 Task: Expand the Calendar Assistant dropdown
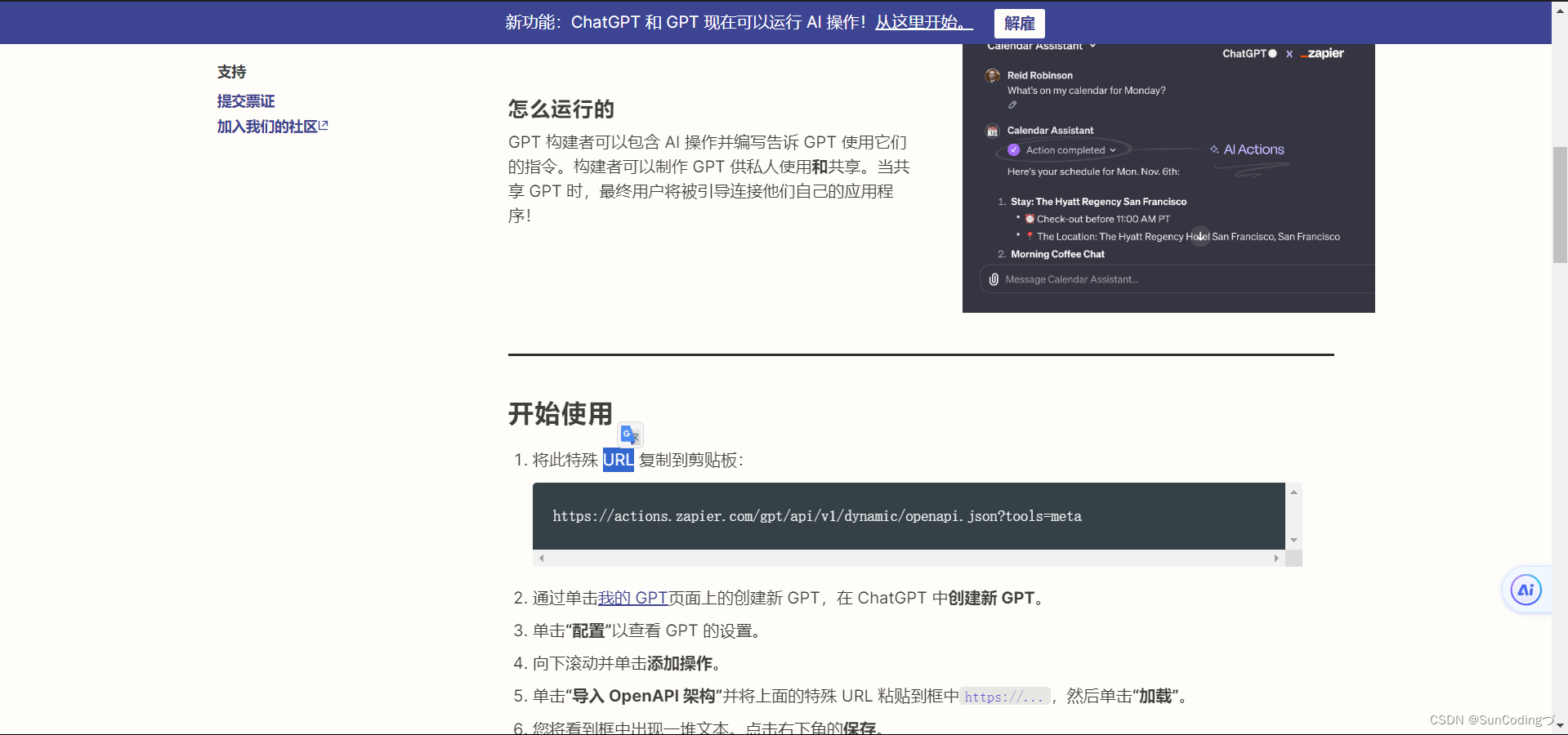(x=1094, y=46)
